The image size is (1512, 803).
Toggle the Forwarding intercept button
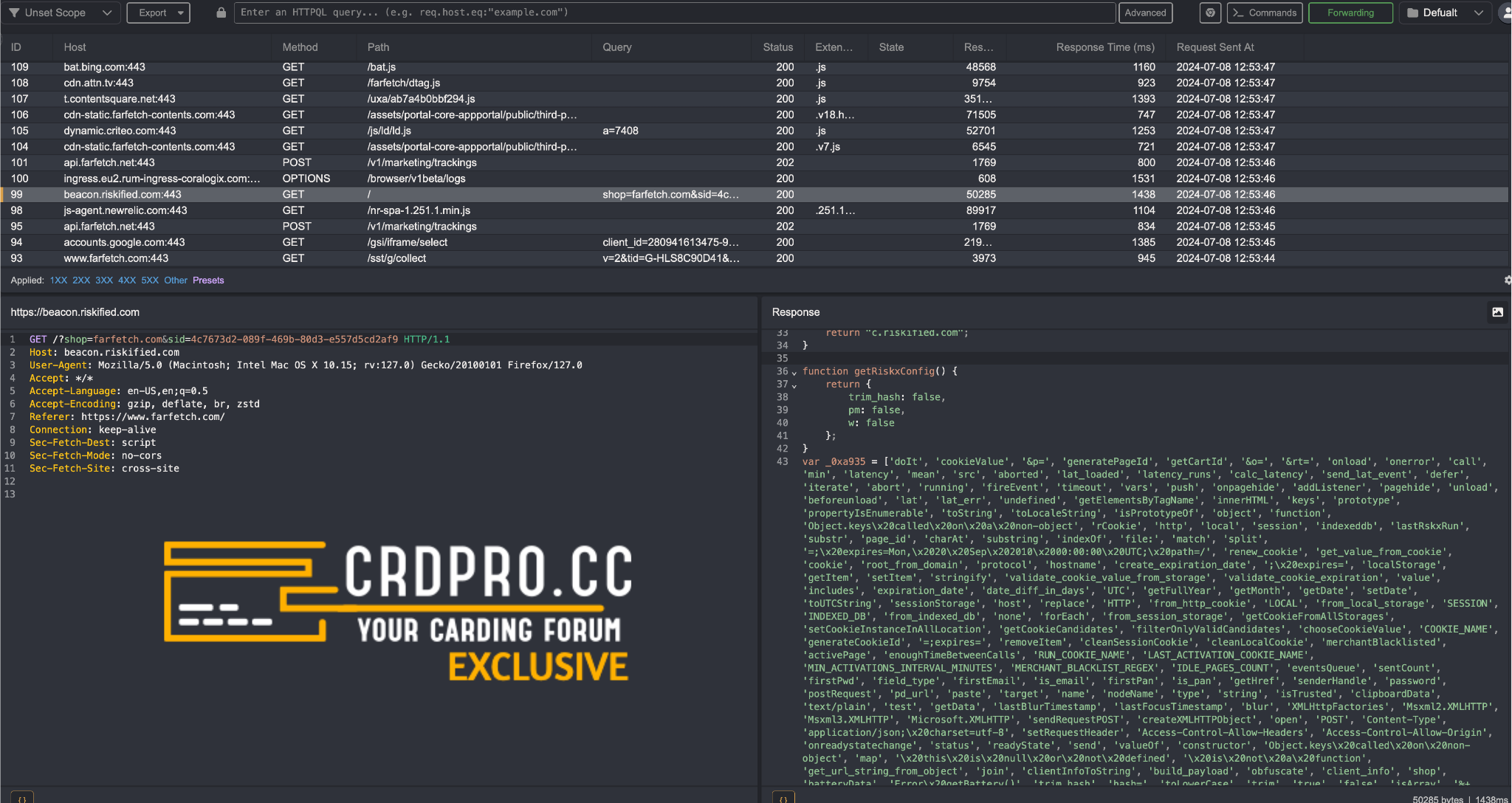tap(1350, 13)
